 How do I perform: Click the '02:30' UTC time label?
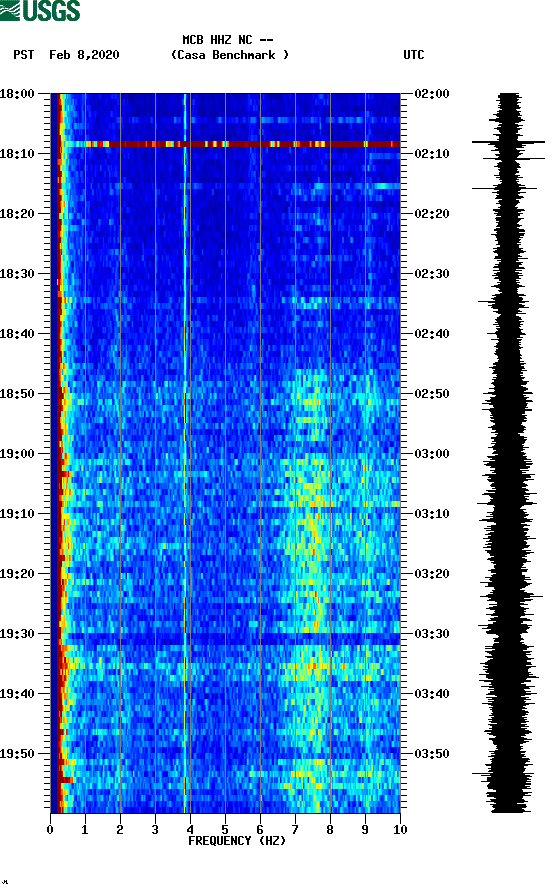click(432, 273)
